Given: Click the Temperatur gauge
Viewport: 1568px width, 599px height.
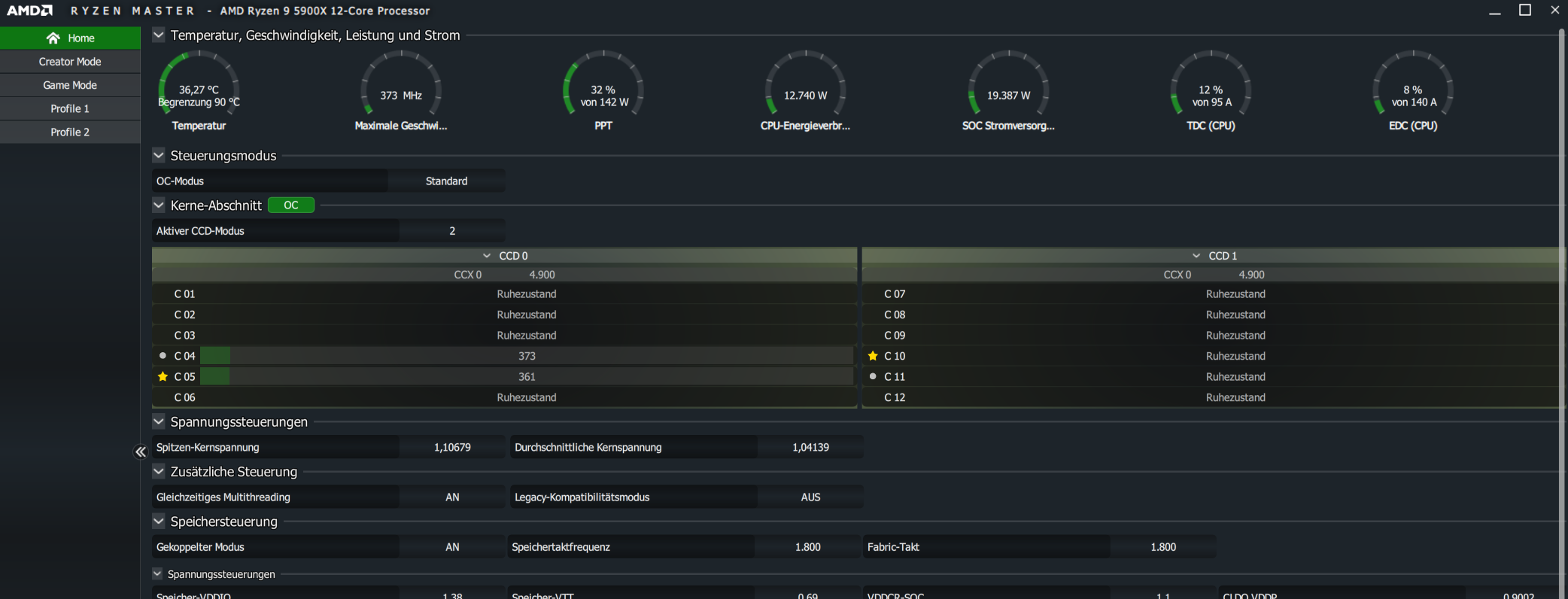Looking at the screenshot, I should [199, 90].
